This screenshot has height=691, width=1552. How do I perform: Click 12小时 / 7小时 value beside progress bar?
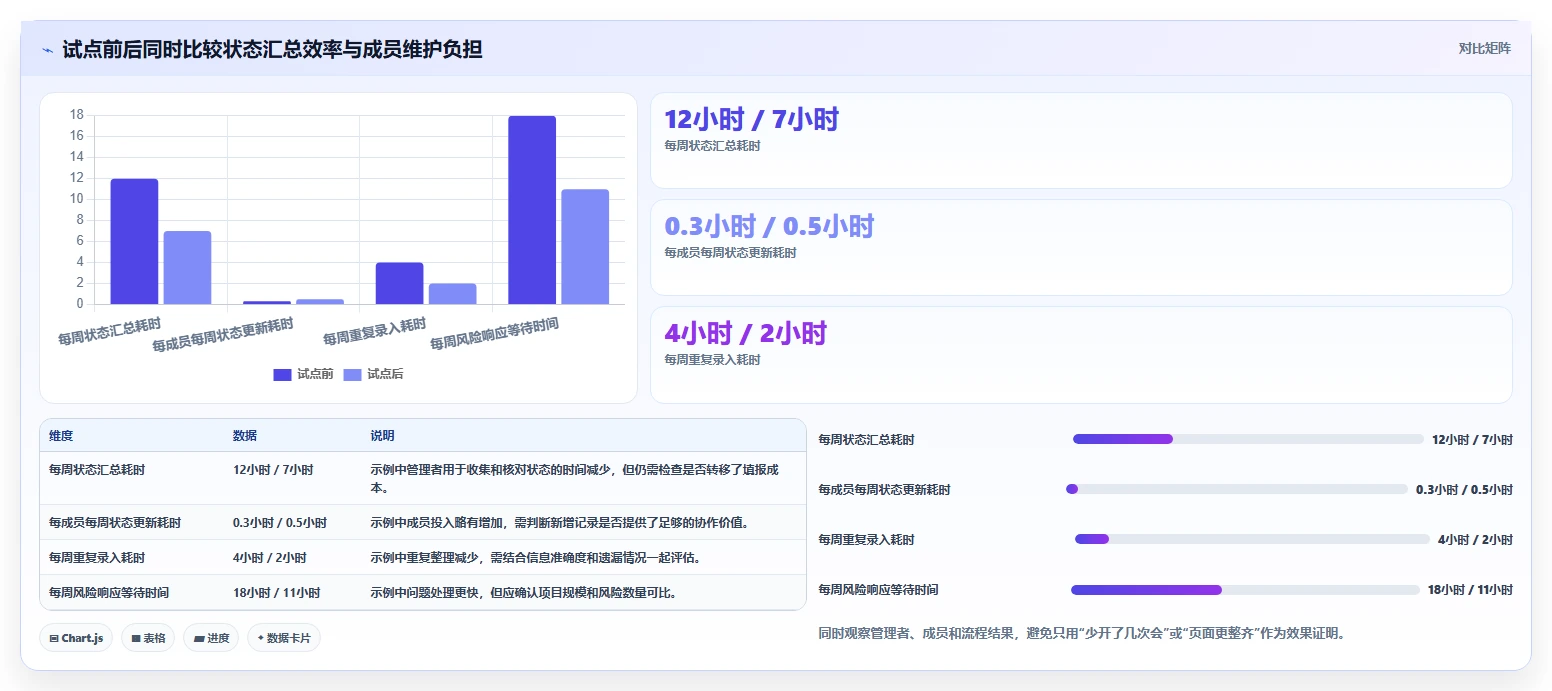[x=1472, y=439]
